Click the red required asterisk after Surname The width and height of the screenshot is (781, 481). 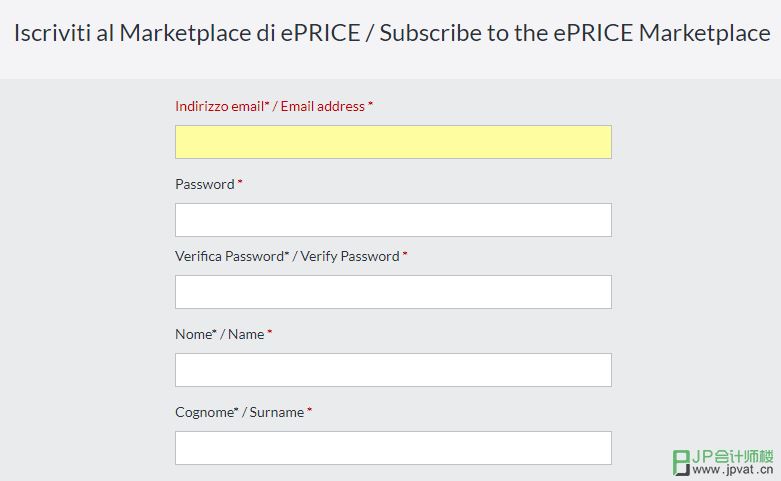(x=309, y=410)
